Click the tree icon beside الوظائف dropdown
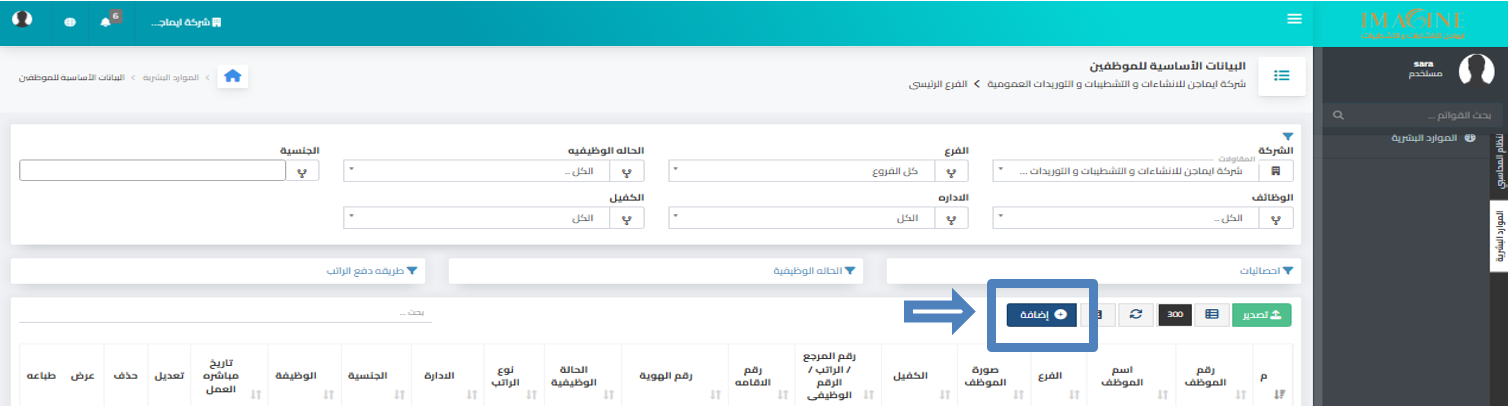The image size is (1508, 406). (1276, 218)
